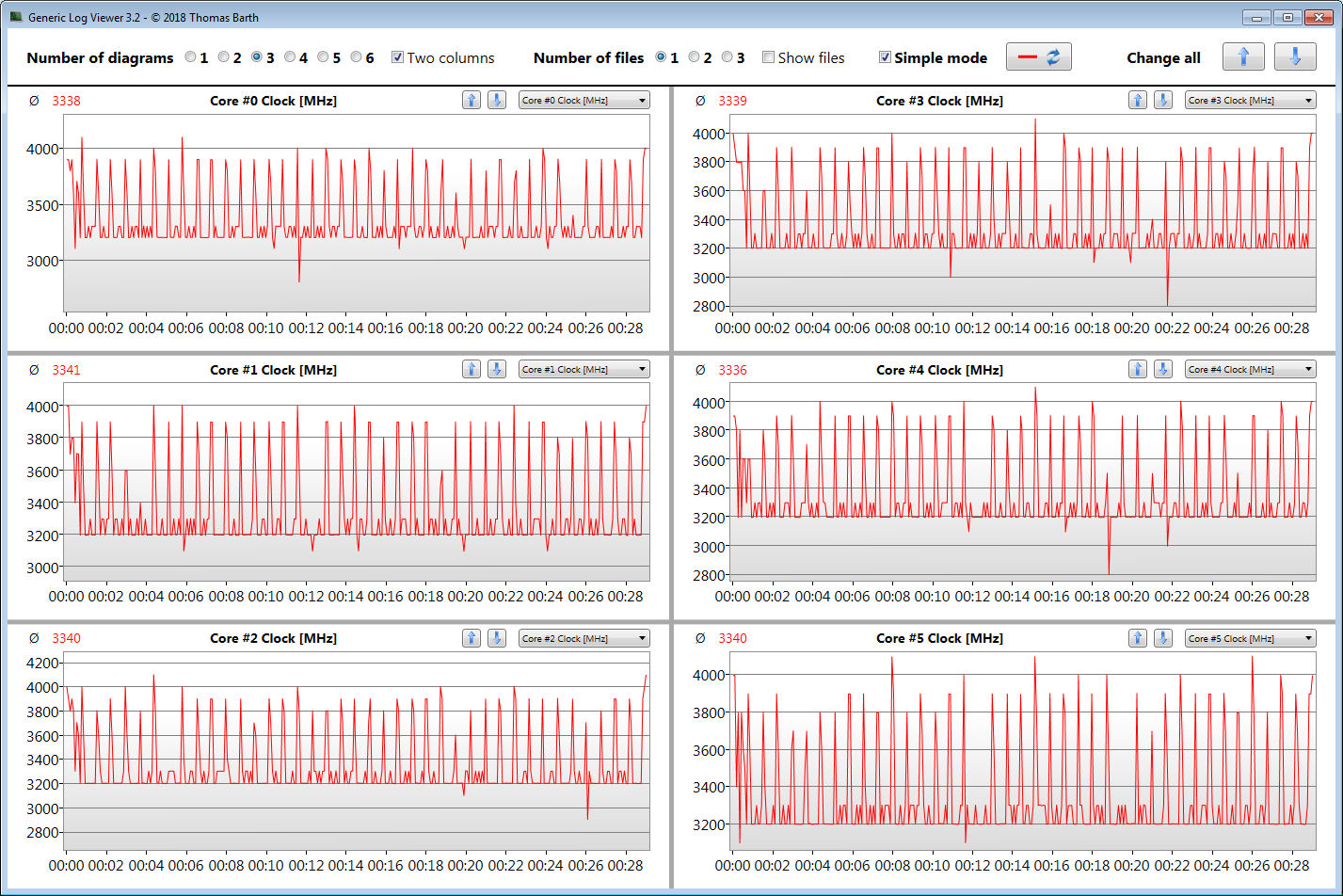Screen dimensions: 1343x896
Task: Click the up arrow for Core #1 Clock
Action: pos(472,370)
